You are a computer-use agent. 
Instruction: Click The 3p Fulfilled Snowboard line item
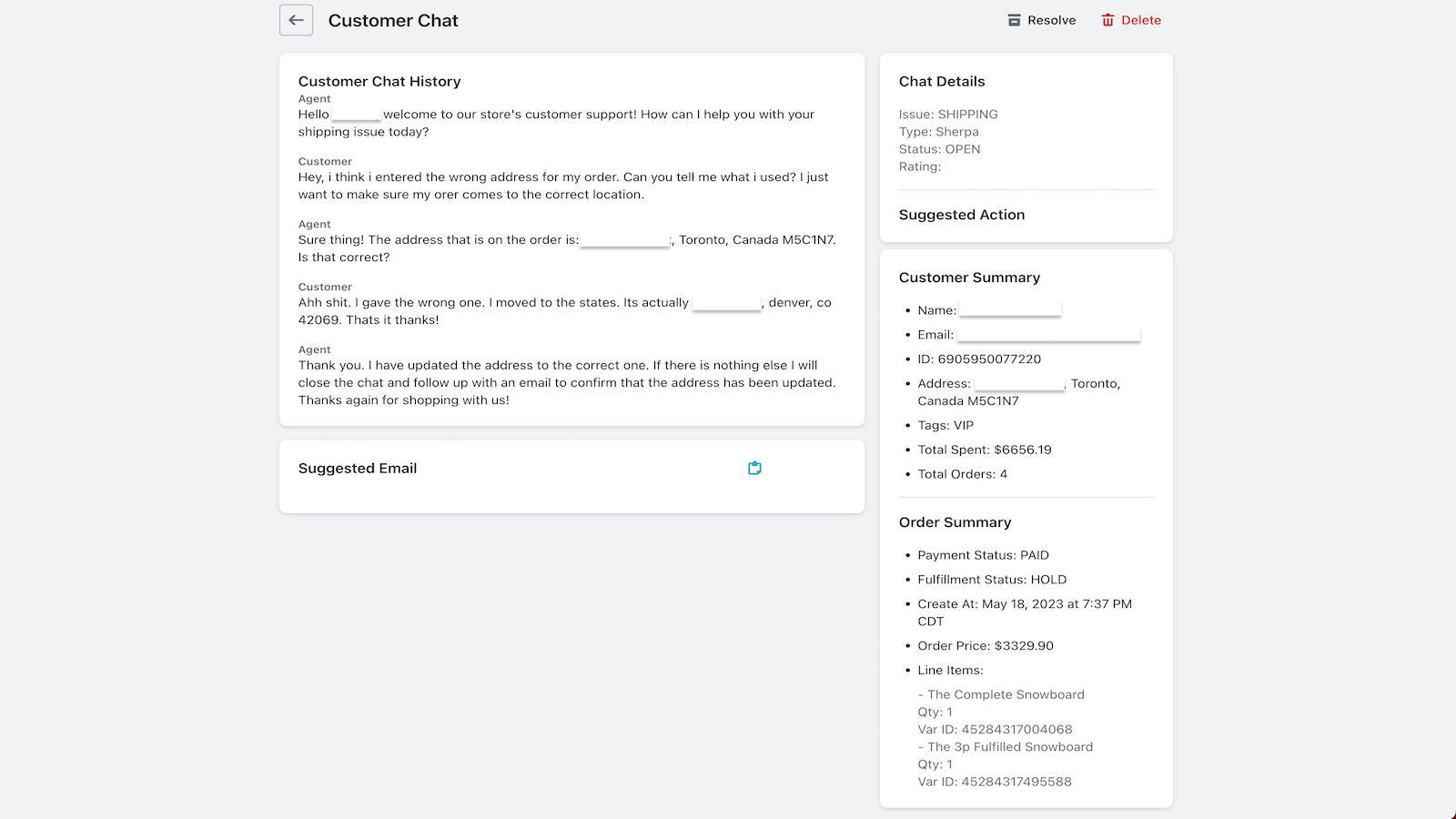pyautogui.click(x=1006, y=746)
